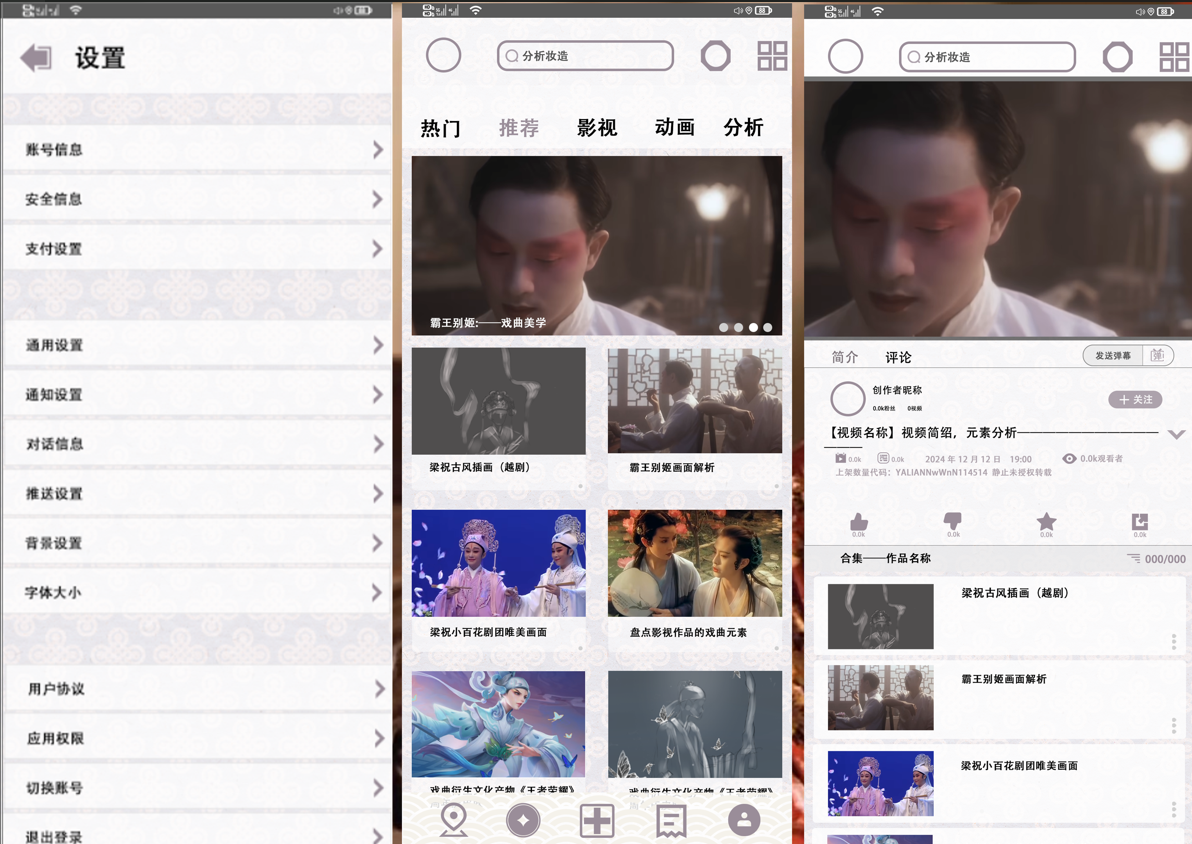
Task: Tap the thumbs-up like icon
Action: pyautogui.click(x=859, y=522)
